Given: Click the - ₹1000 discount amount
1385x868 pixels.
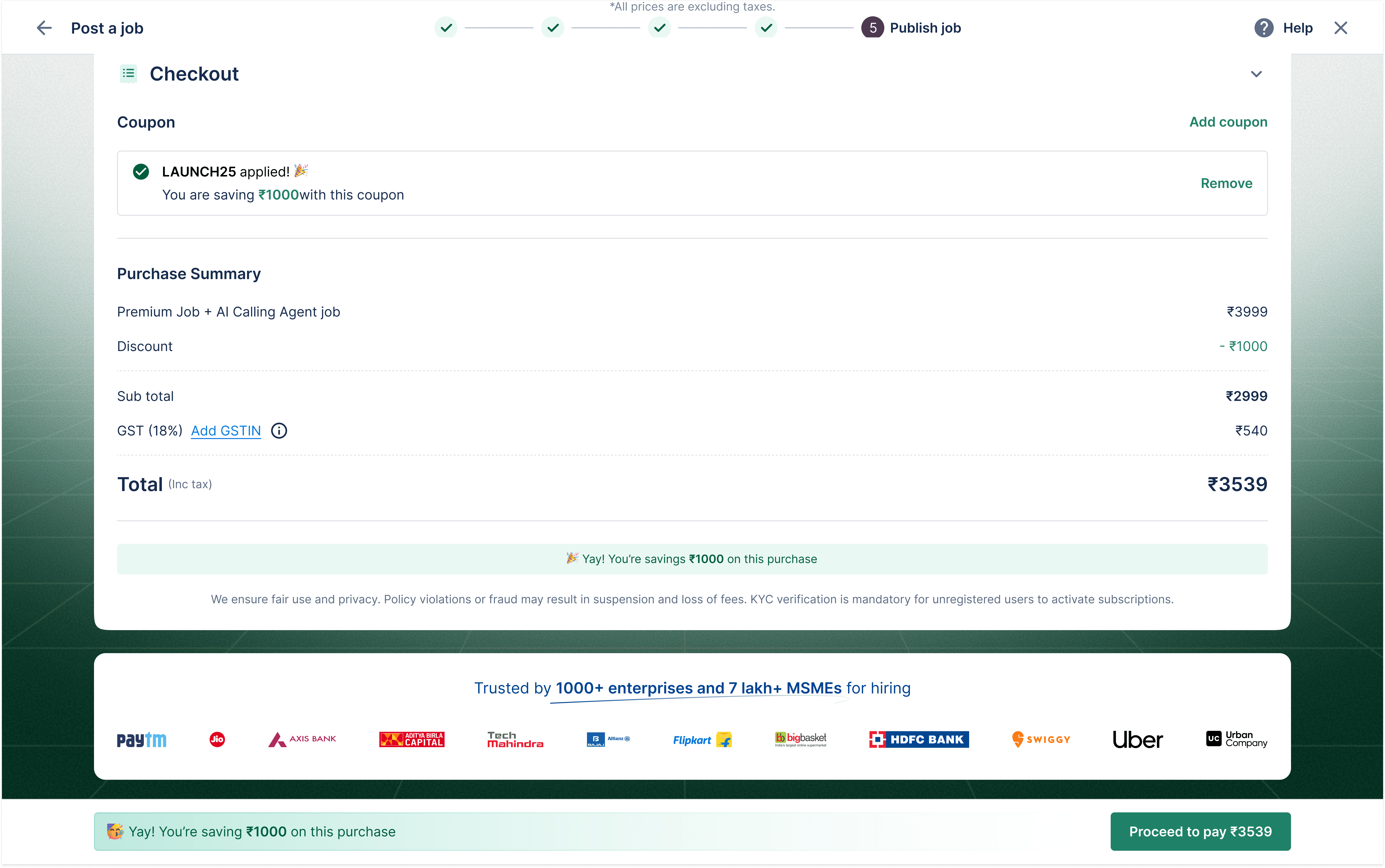Looking at the screenshot, I should [x=1243, y=346].
